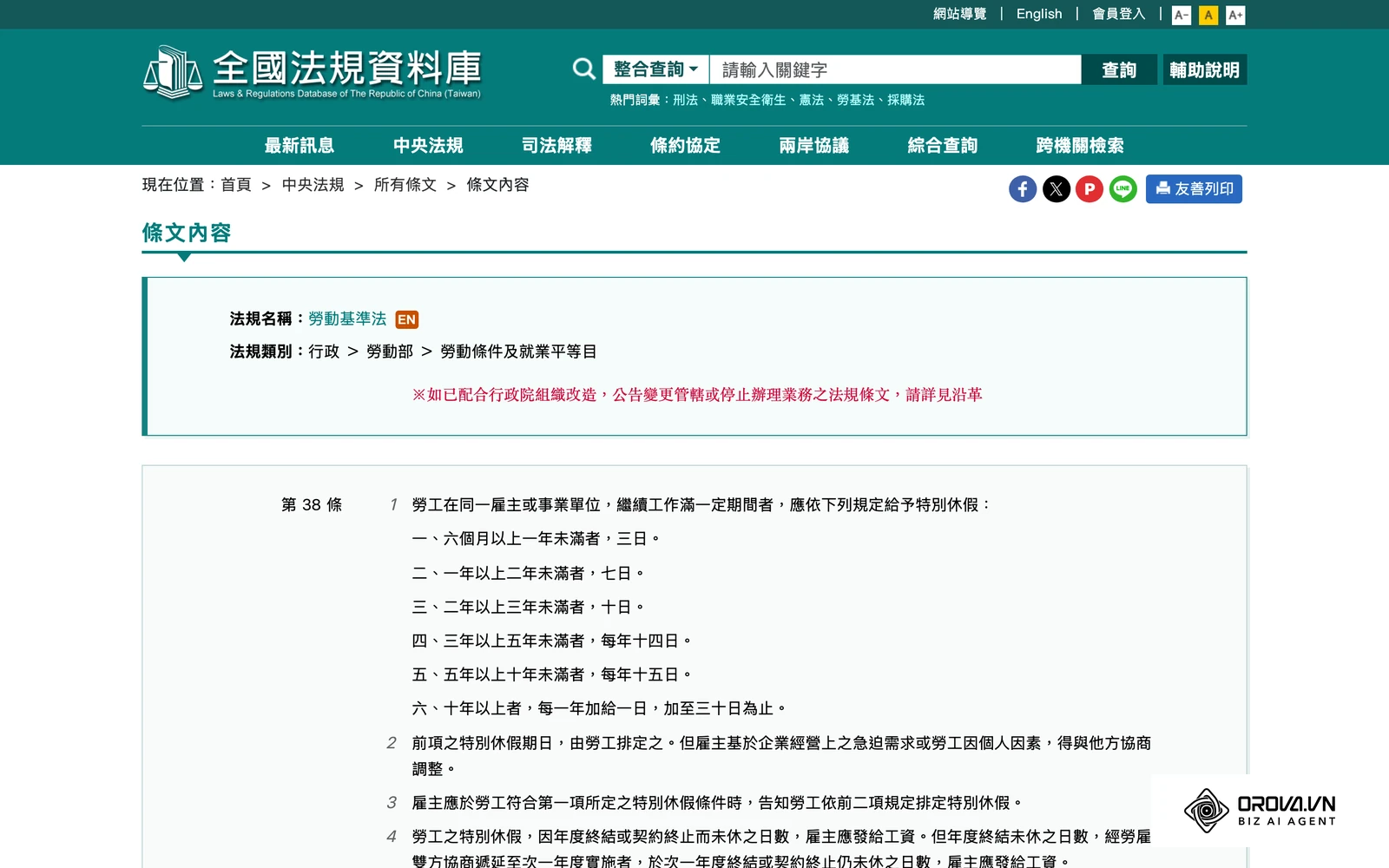The width and height of the screenshot is (1389, 868).
Task: Click the 友善列印 print button
Action: click(1194, 189)
